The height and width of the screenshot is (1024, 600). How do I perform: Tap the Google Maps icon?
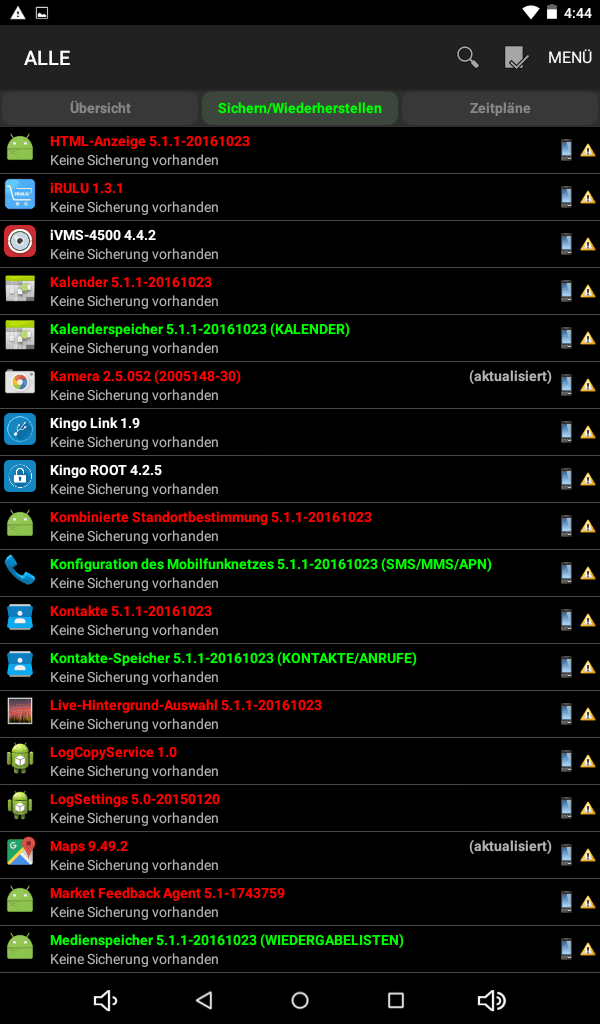click(x=21, y=852)
